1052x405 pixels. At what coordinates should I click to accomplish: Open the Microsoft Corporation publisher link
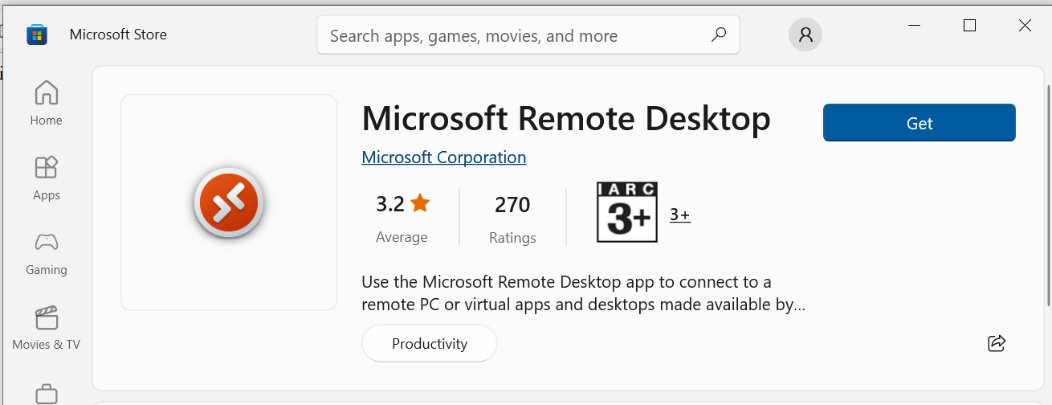(x=443, y=158)
